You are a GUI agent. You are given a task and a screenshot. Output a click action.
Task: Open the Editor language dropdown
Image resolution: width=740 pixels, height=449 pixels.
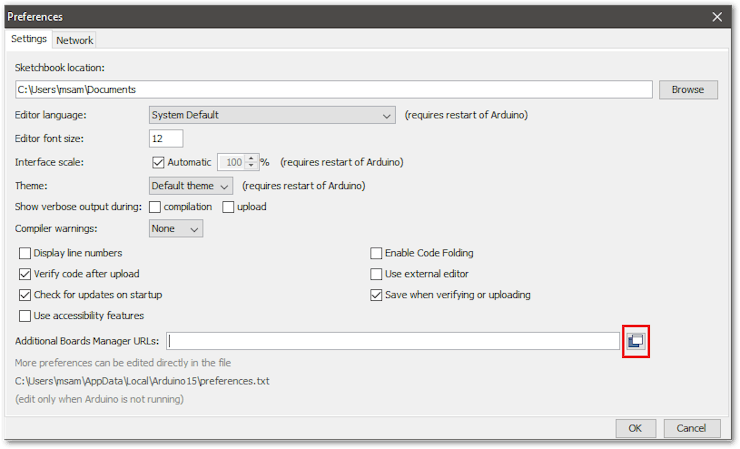click(x=272, y=115)
